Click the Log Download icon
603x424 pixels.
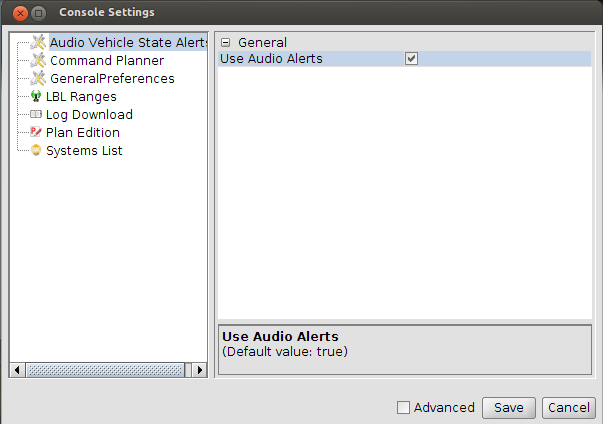(x=36, y=114)
